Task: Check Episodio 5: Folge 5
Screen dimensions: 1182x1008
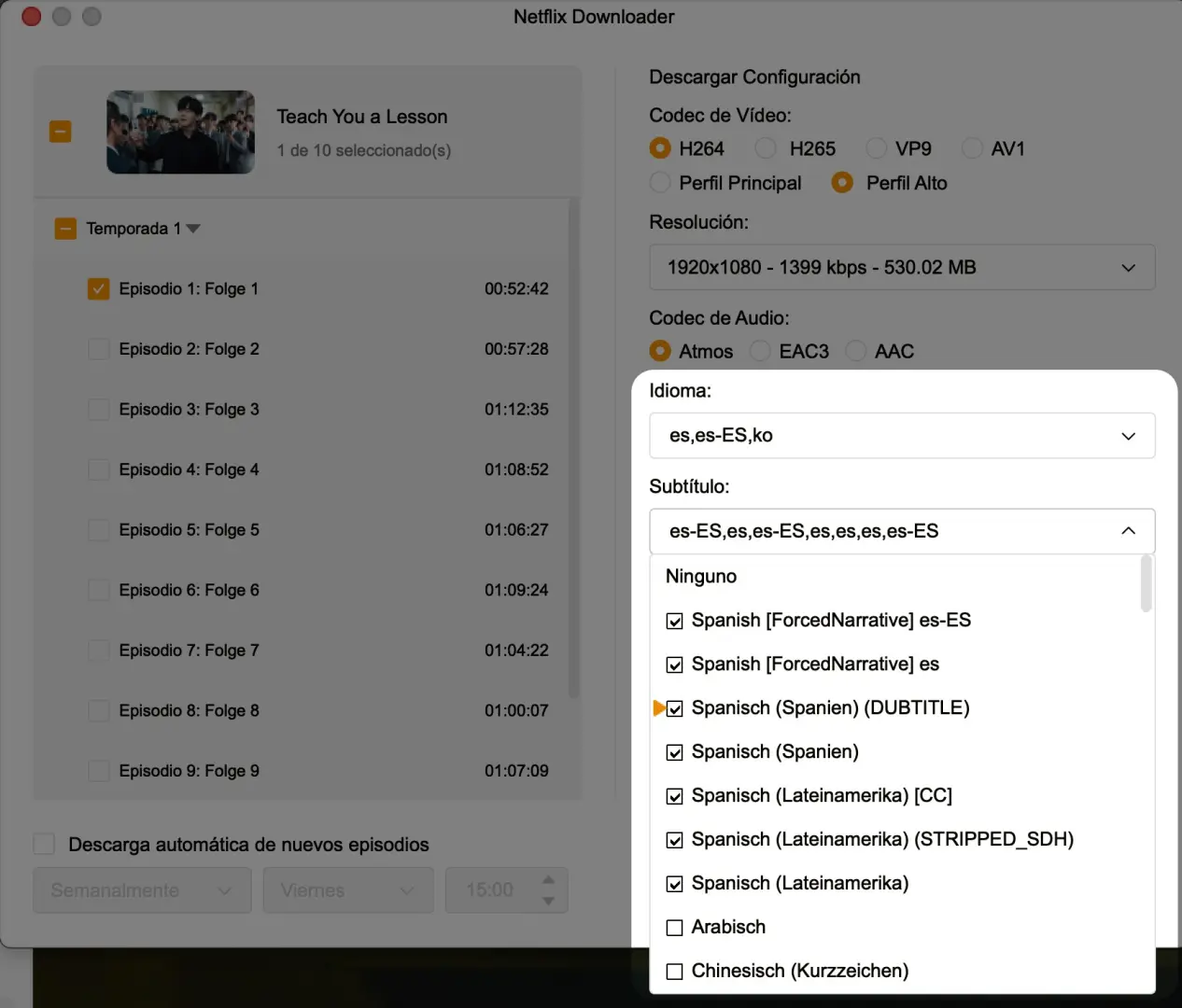Action: [99, 530]
